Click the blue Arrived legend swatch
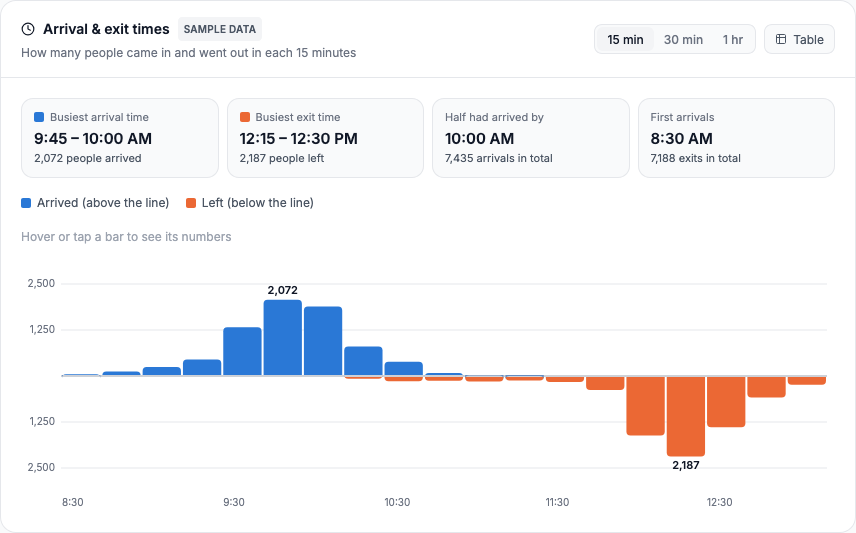 26,203
